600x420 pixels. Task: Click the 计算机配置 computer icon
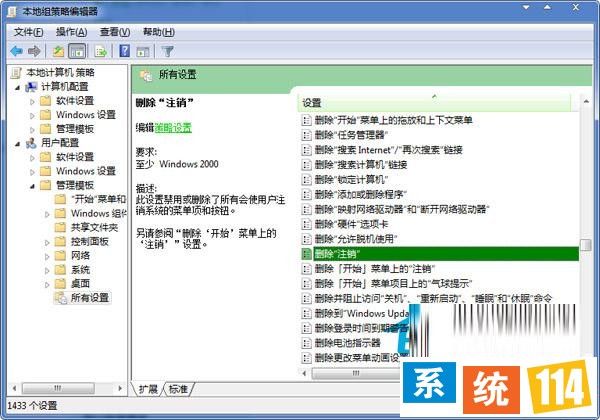click(31, 87)
